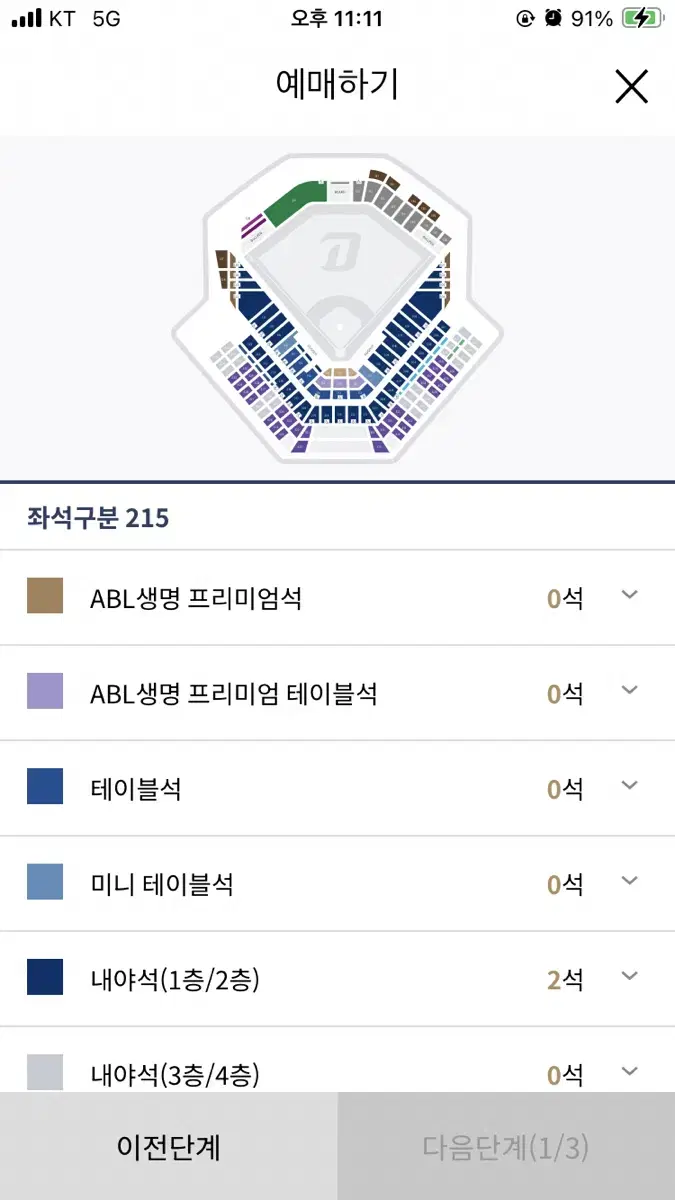
Task: Select the green outfield section on stadium map
Action: (x=295, y=202)
